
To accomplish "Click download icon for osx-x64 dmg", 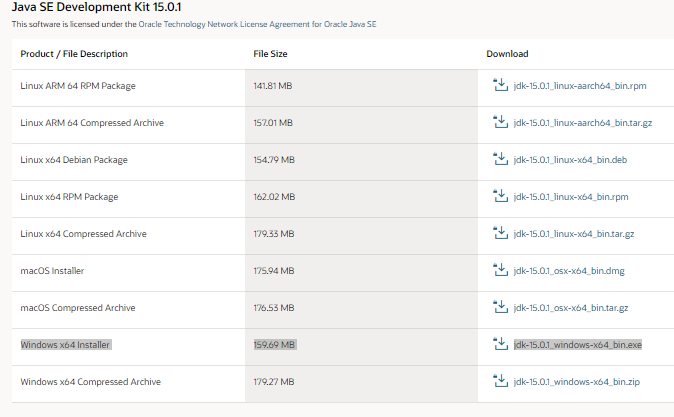I will 500,270.
